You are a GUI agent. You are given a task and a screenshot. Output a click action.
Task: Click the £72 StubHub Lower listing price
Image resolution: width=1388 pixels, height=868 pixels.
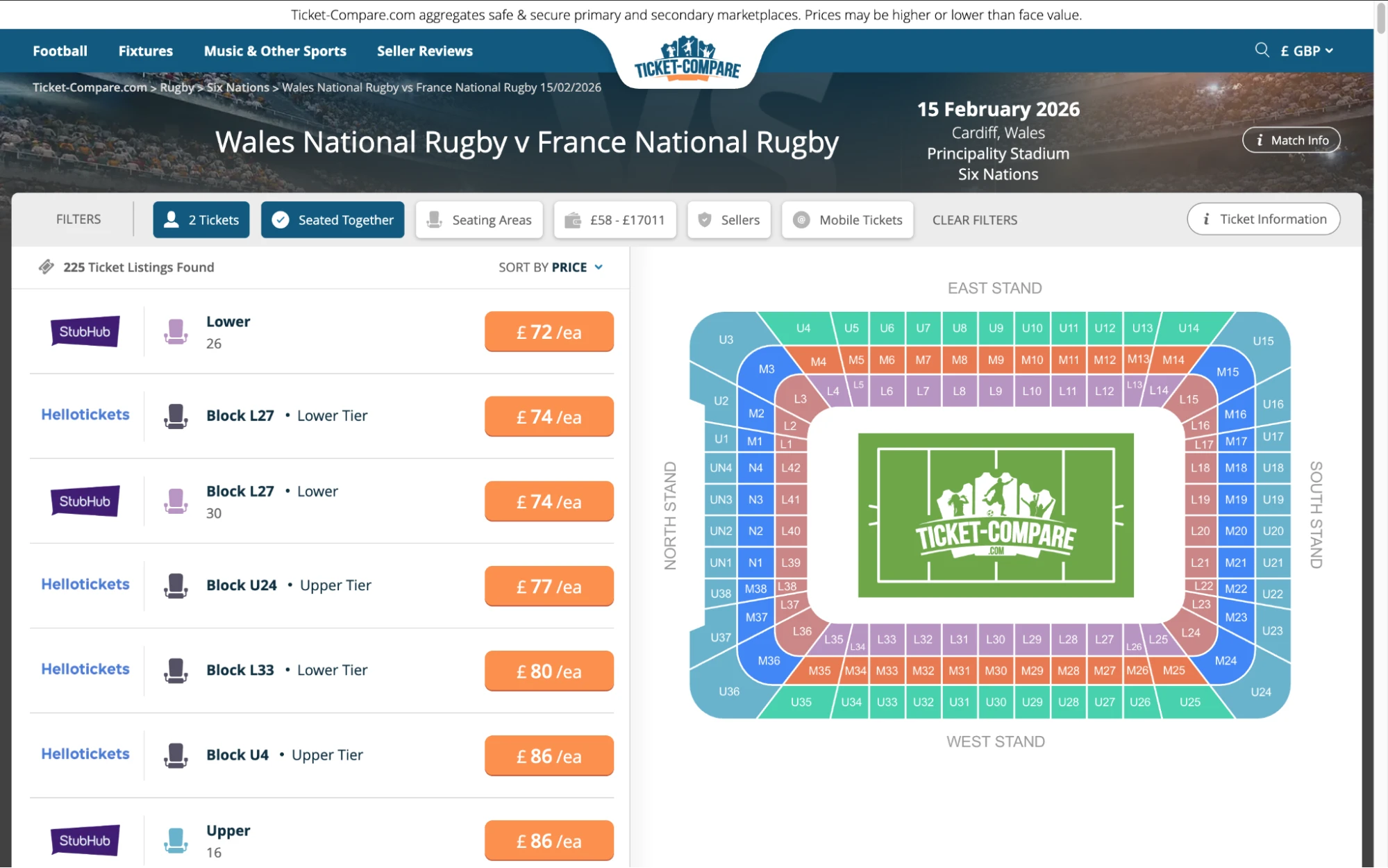pos(549,331)
